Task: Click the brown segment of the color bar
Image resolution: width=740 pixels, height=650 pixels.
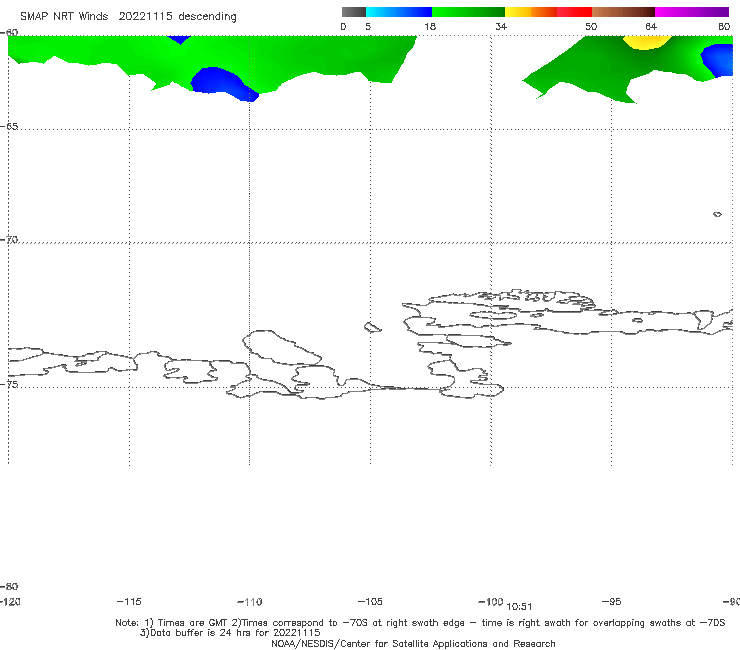Action: [x=623, y=12]
